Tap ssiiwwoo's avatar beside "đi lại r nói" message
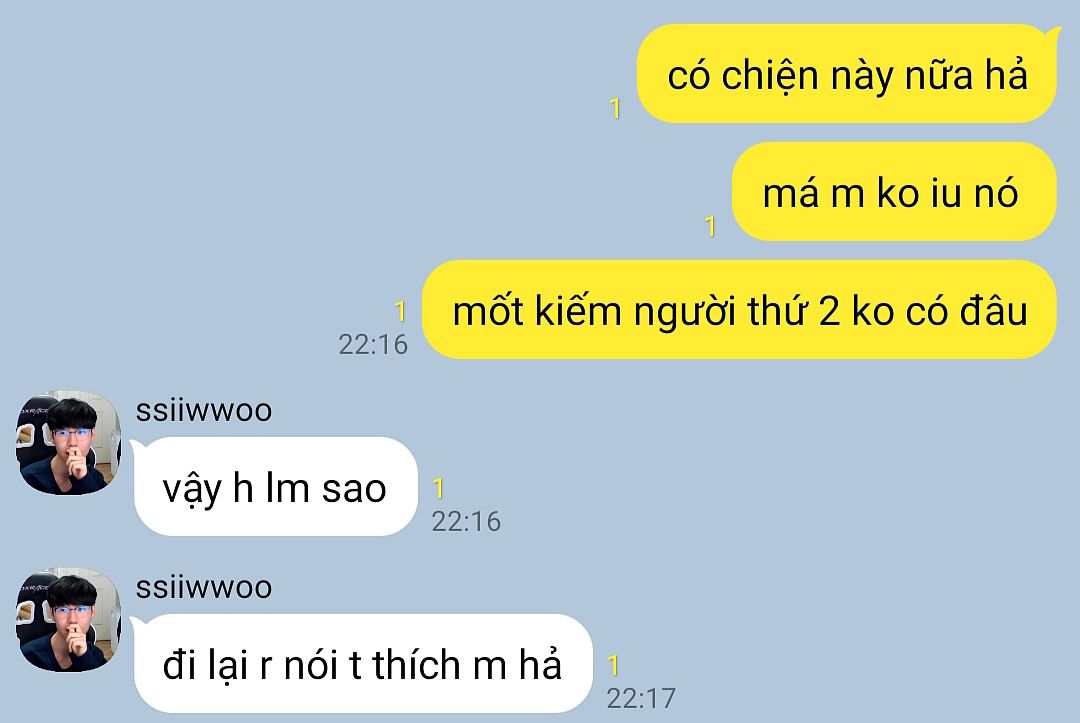Screen dimensions: 1080x723 68,620
